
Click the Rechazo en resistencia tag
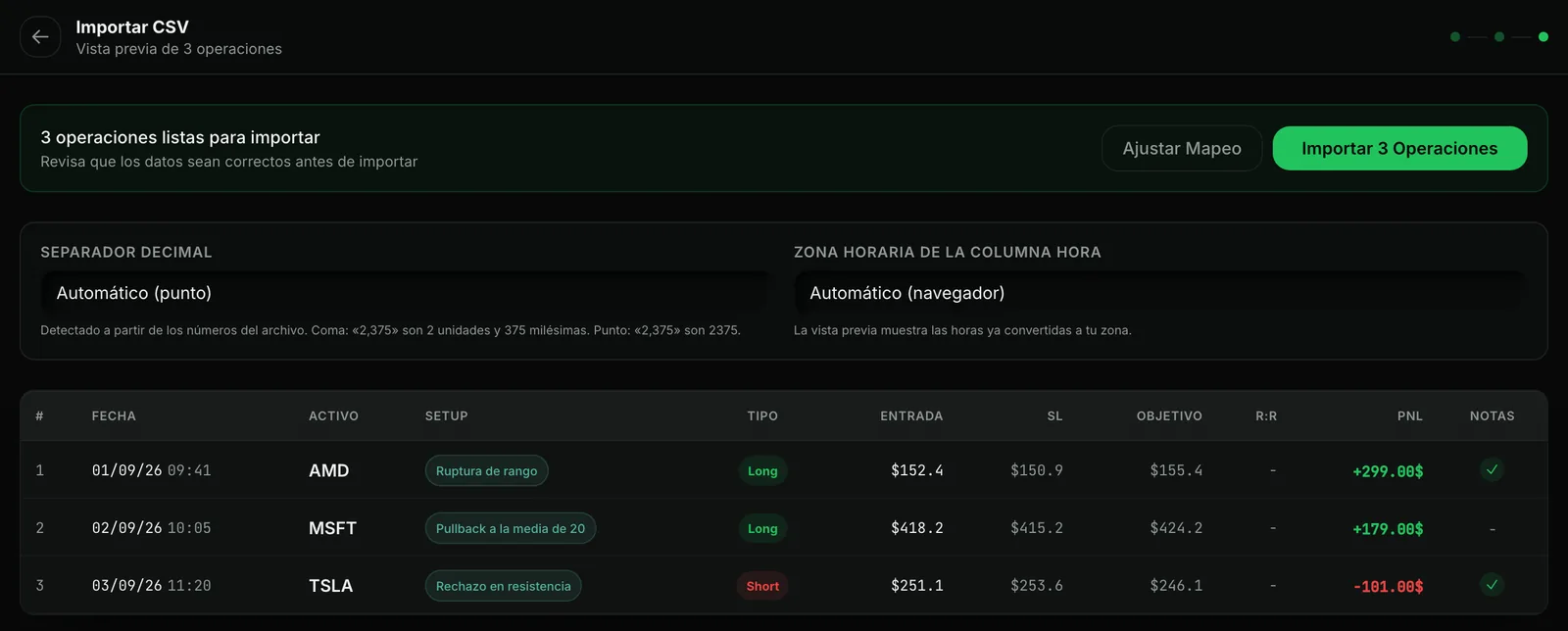pyautogui.click(x=503, y=586)
